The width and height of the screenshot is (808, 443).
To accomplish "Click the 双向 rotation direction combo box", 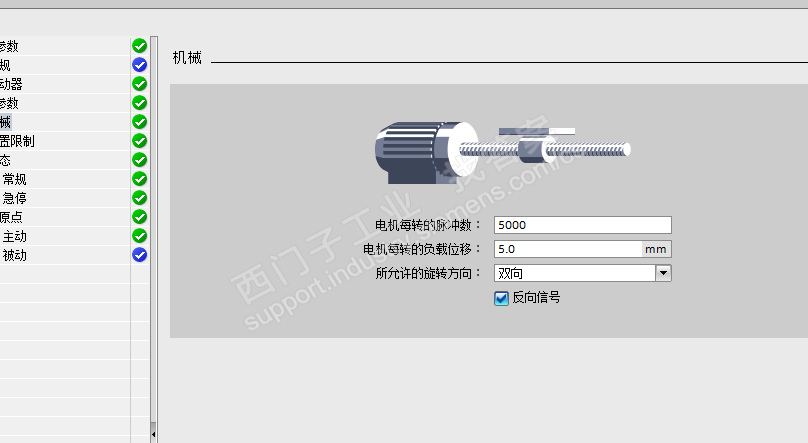I will pyautogui.click(x=582, y=273).
